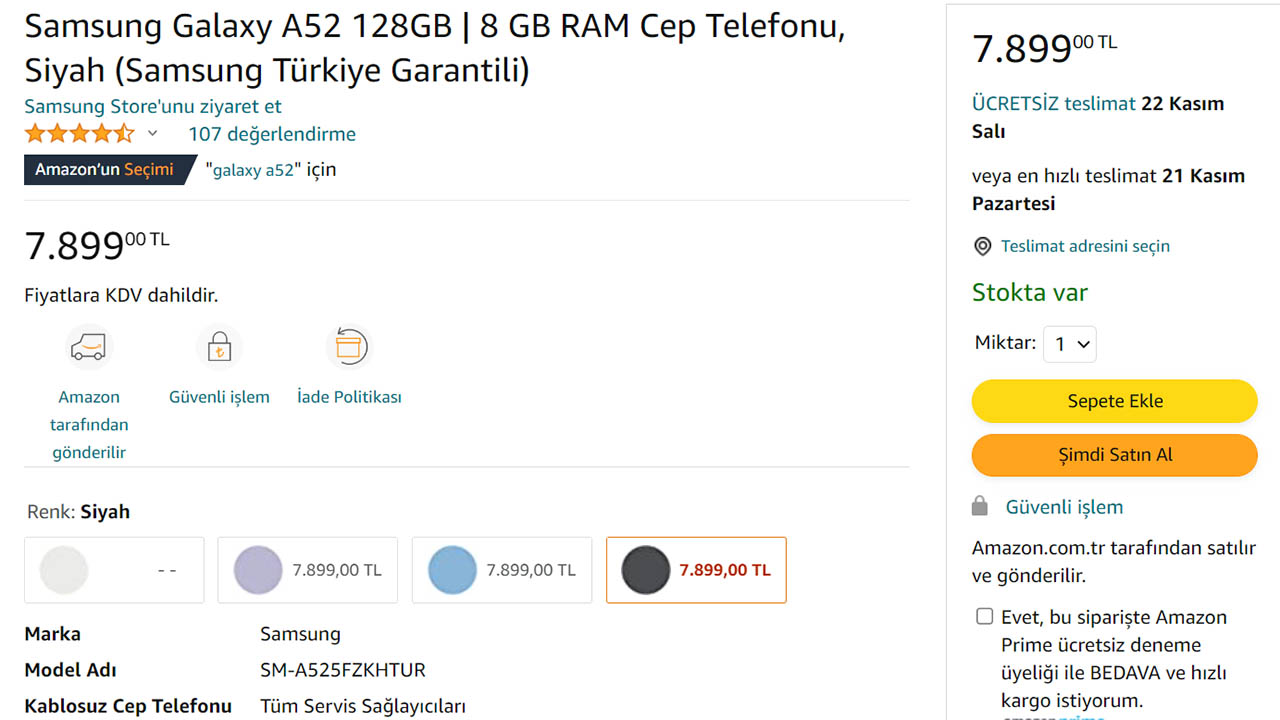This screenshot has height=720, width=1280.
Task: Click the Amazon'un Seçimi badge
Action: [x=105, y=170]
